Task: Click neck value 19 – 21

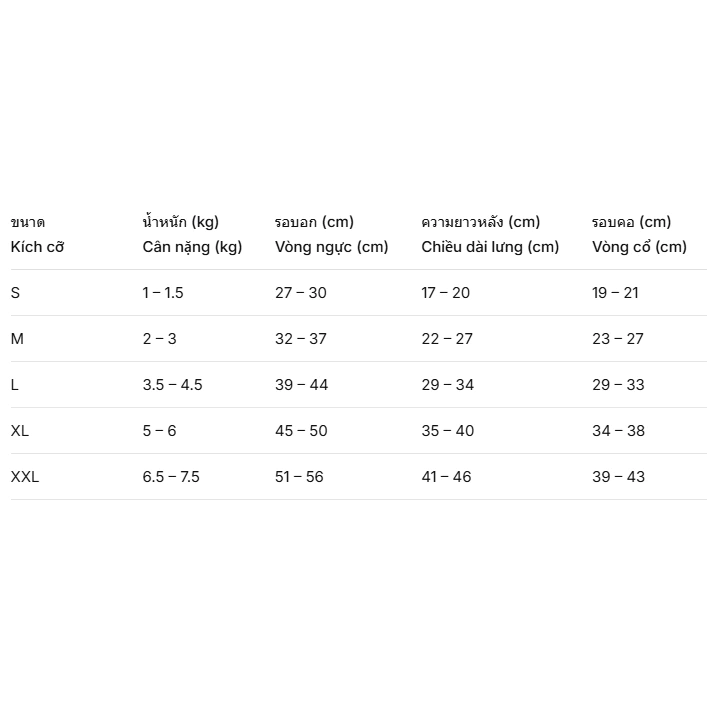Action: (x=615, y=293)
